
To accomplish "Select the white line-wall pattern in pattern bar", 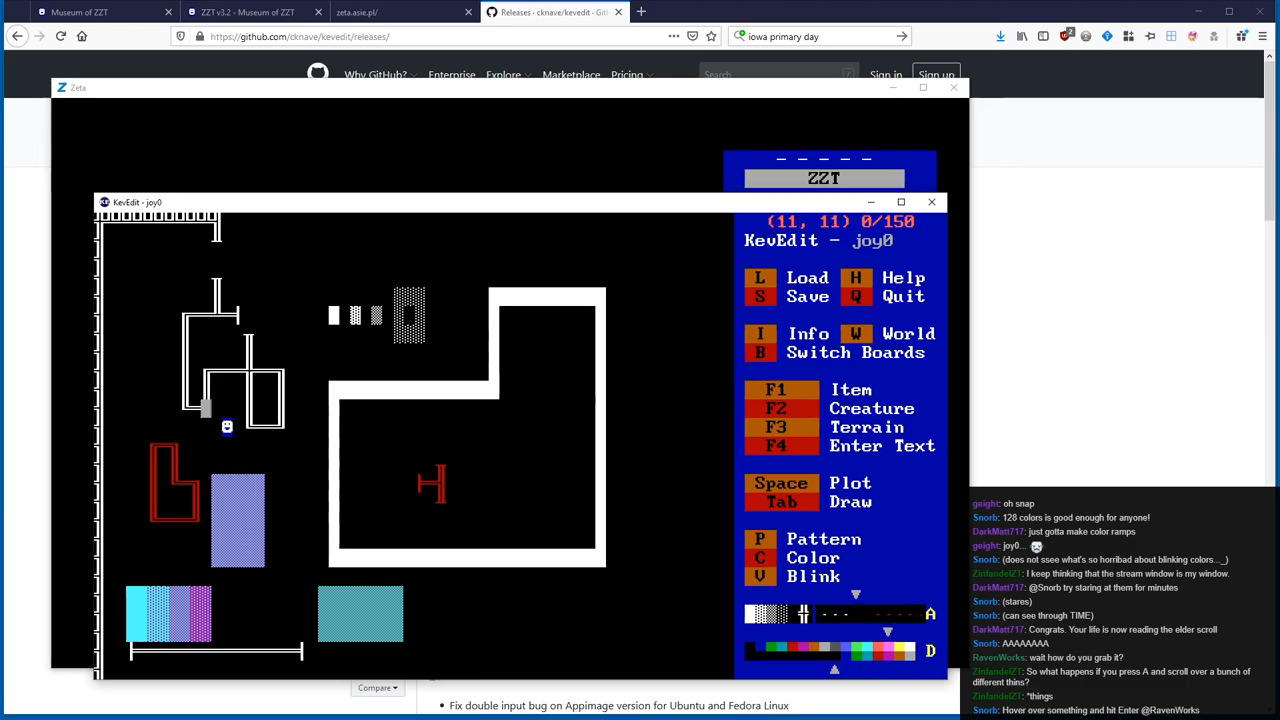I will point(803,614).
